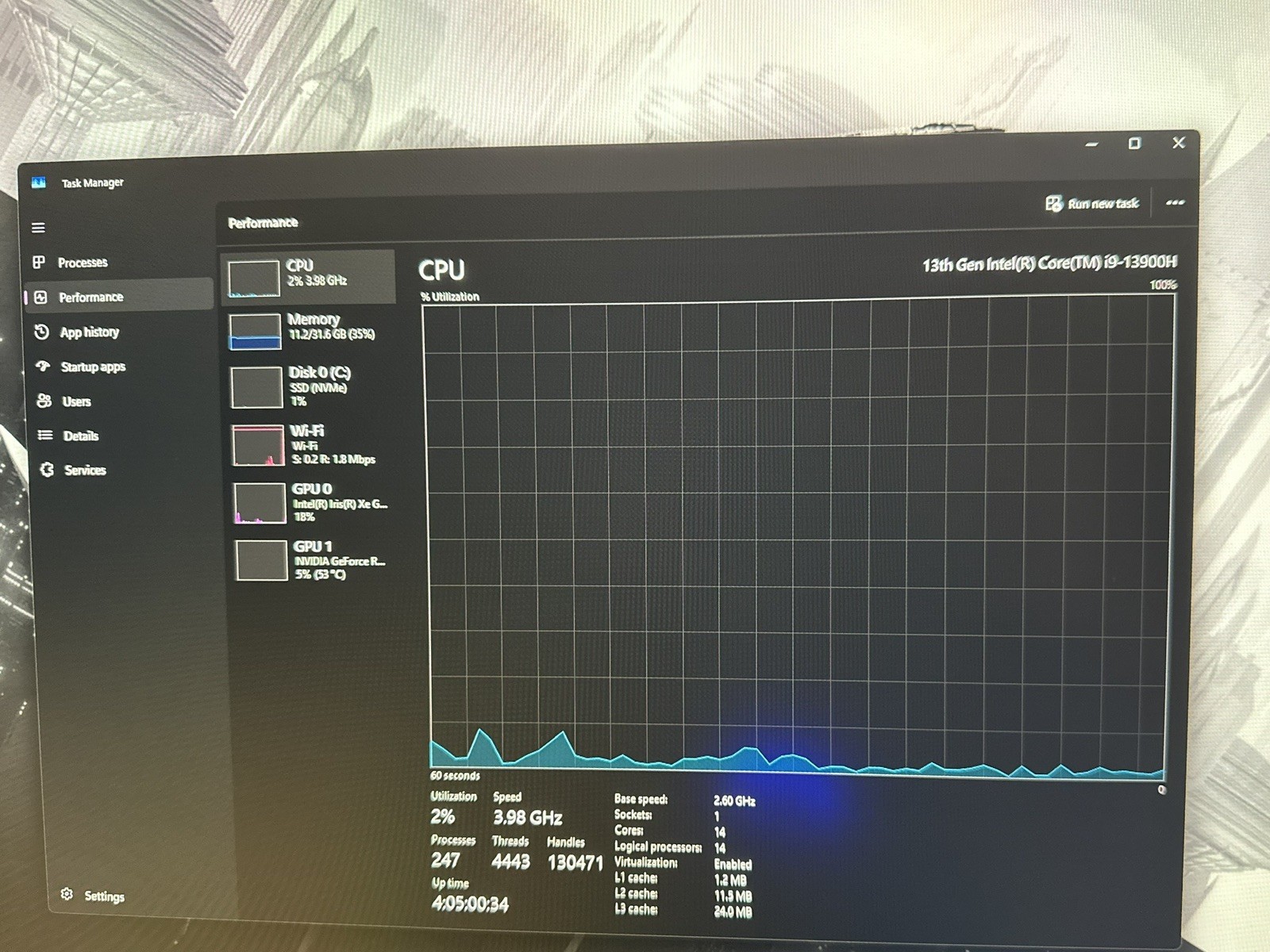Select the Performance page icon
The height and width of the screenshot is (952, 1270).
click(x=41, y=297)
